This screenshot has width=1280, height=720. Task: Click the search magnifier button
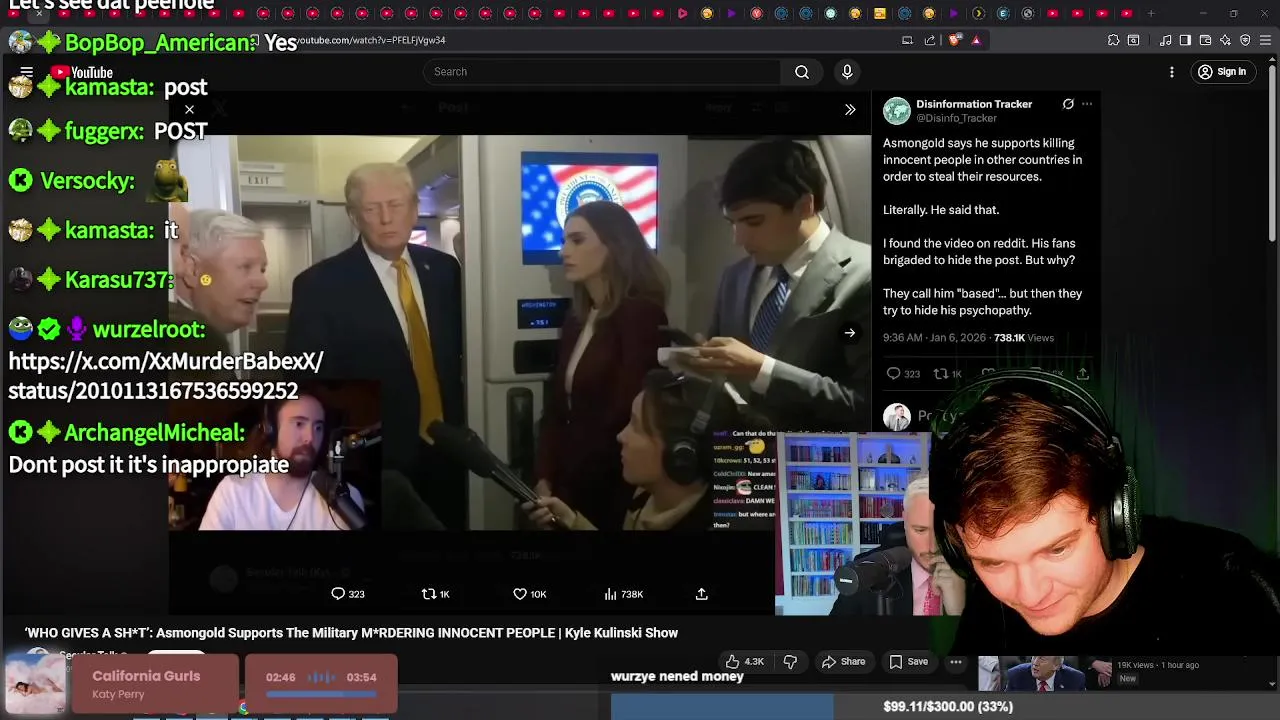(x=802, y=72)
